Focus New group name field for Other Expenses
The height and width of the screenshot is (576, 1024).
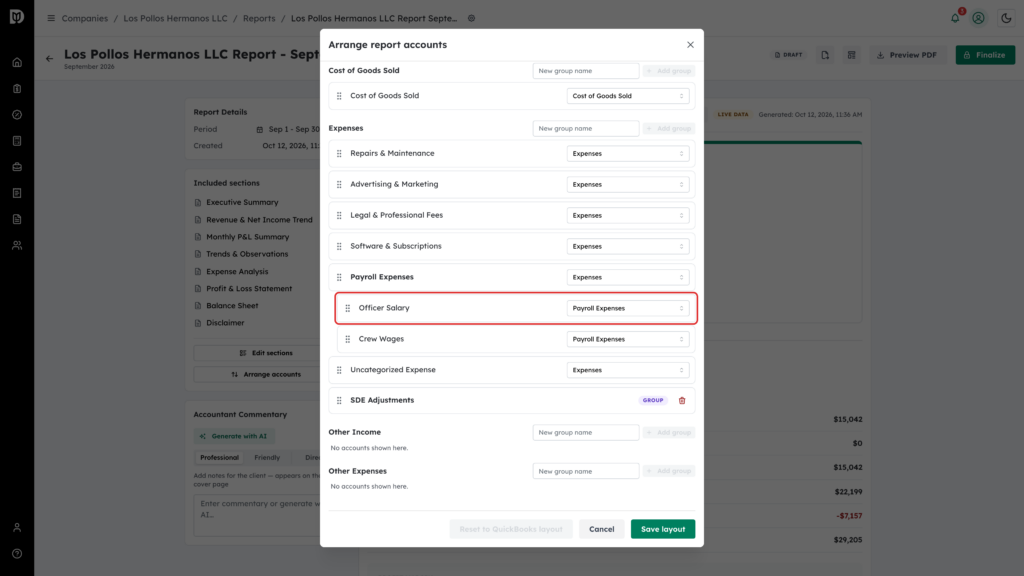[586, 471]
